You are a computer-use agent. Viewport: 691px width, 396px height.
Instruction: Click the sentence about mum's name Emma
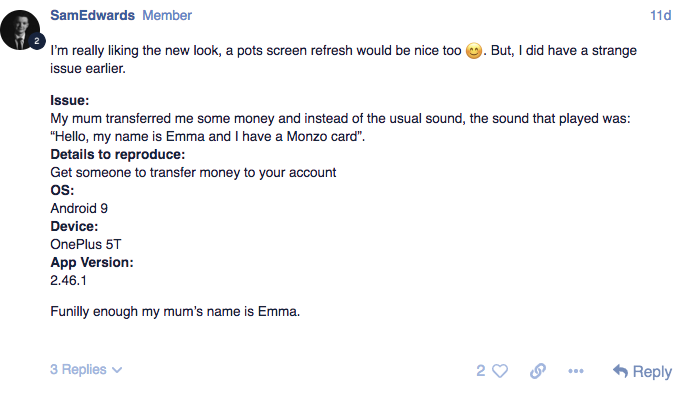tap(175, 312)
